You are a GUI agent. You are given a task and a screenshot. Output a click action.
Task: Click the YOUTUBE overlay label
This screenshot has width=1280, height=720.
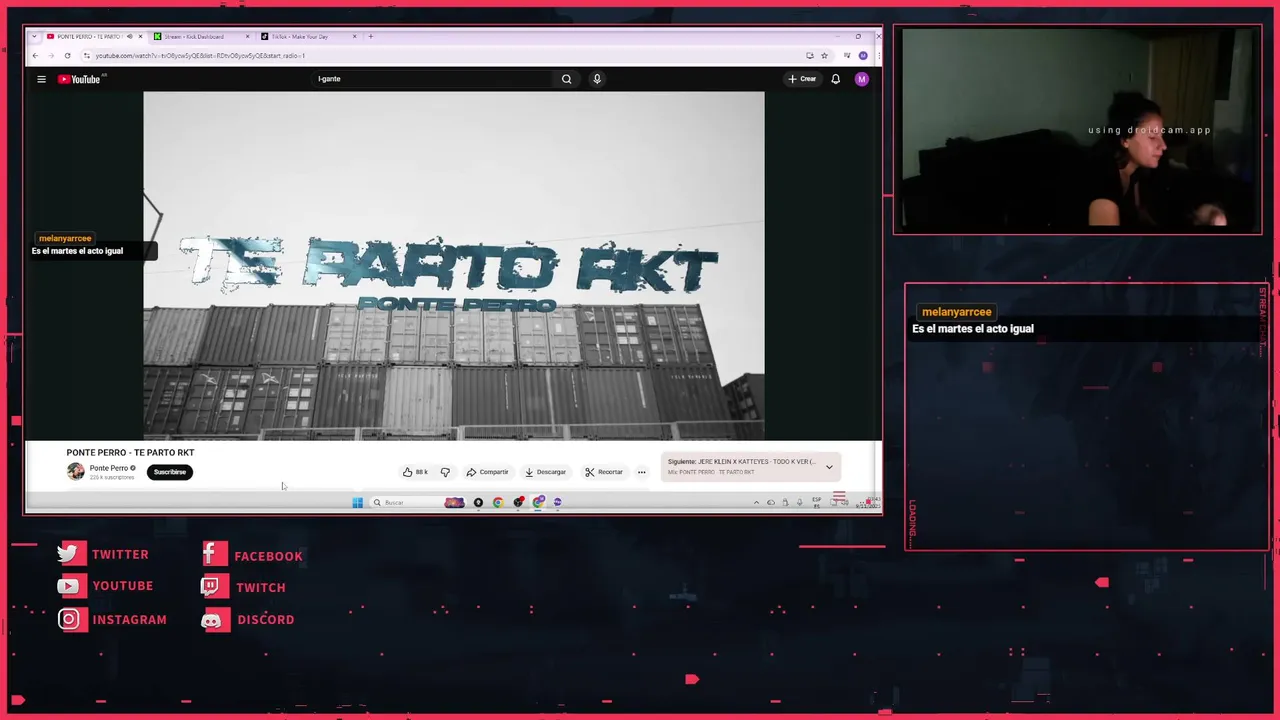coord(122,586)
